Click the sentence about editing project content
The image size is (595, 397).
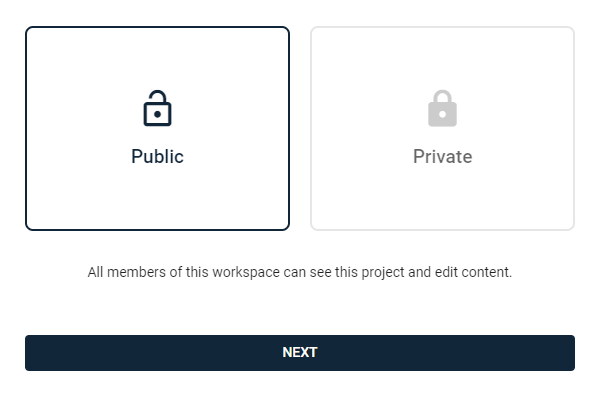pos(300,272)
